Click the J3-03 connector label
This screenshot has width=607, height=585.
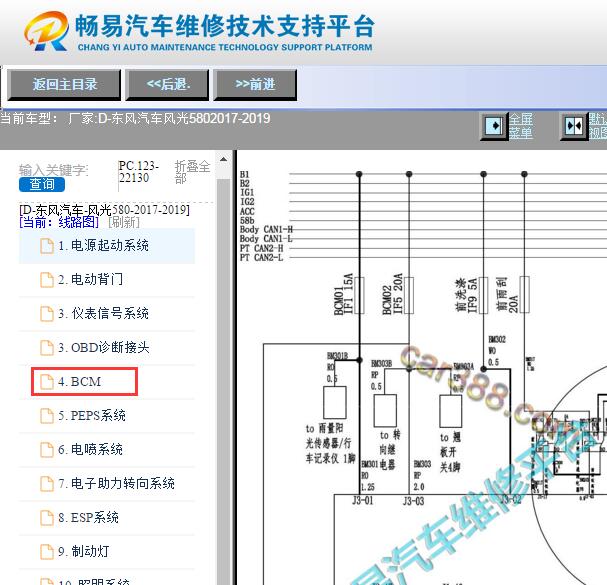click(x=413, y=501)
